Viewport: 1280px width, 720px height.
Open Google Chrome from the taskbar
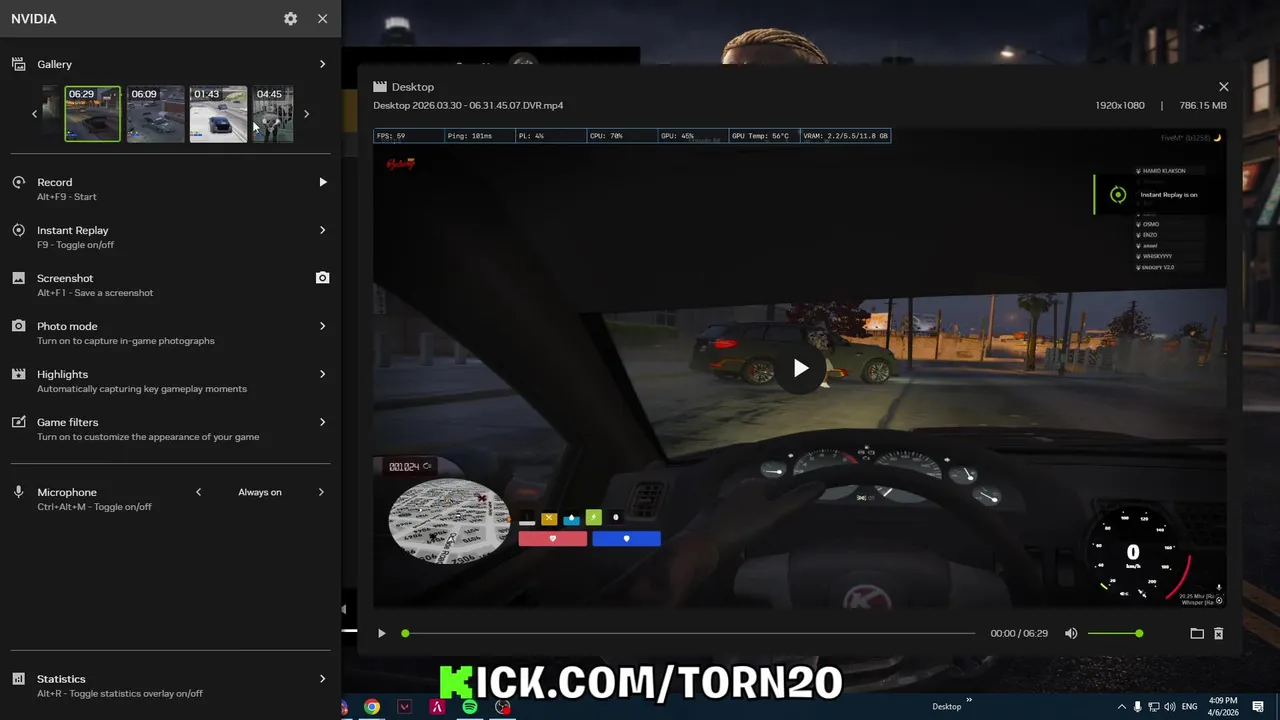(x=372, y=707)
